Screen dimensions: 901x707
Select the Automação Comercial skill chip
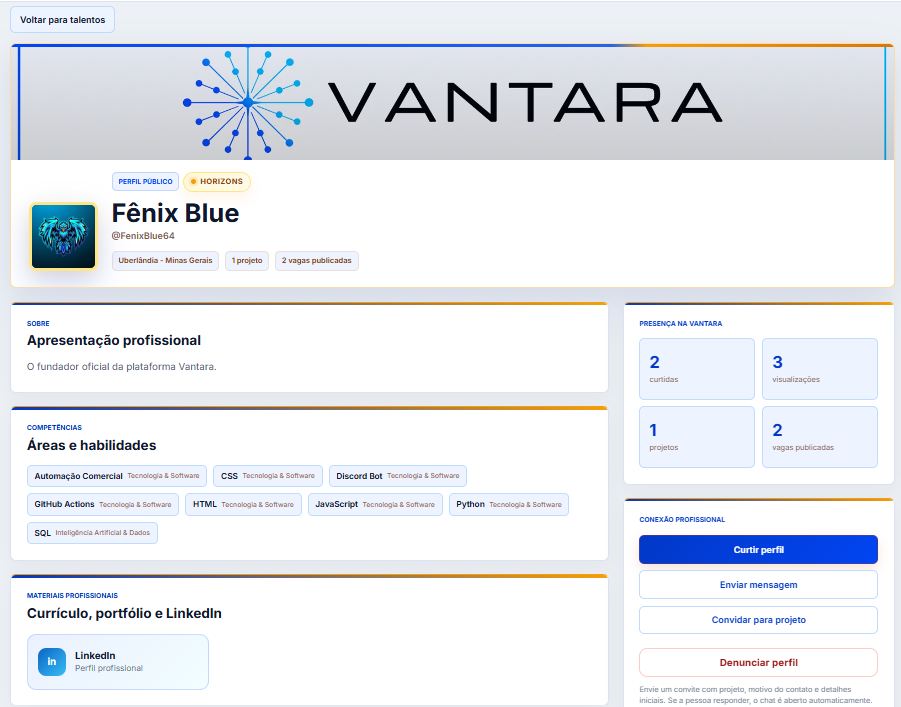[117, 476]
